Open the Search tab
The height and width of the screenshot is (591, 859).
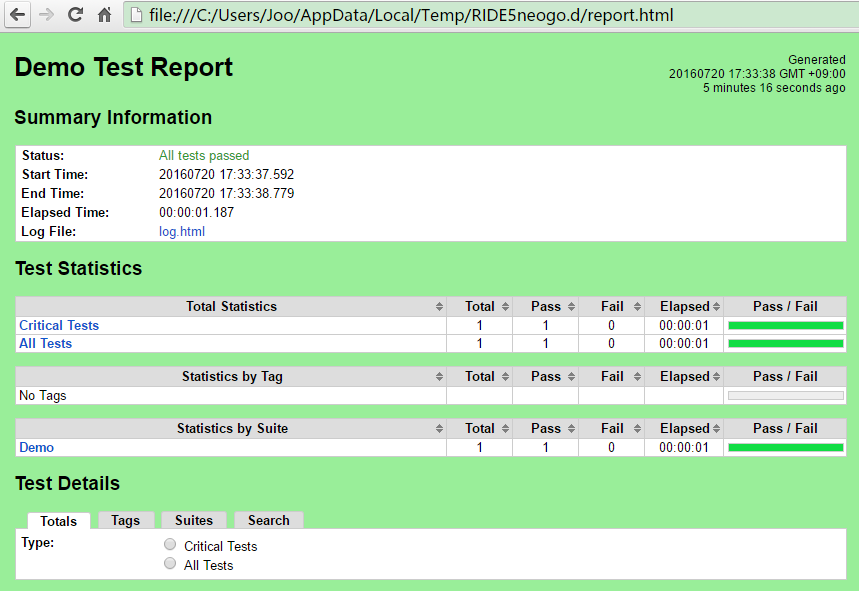pyautogui.click(x=268, y=521)
